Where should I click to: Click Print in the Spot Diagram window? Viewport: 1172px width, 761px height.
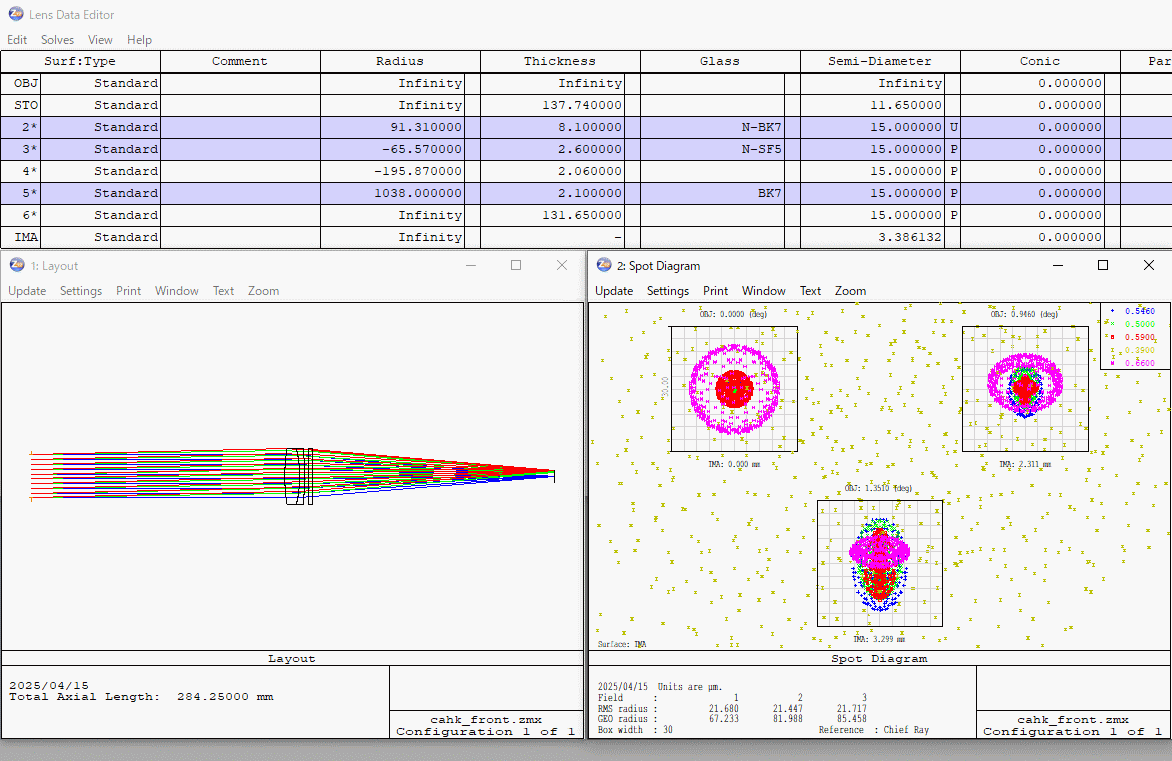tap(715, 291)
